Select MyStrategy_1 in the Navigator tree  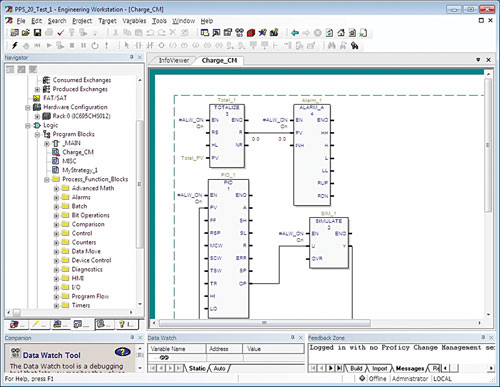click(x=80, y=170)
